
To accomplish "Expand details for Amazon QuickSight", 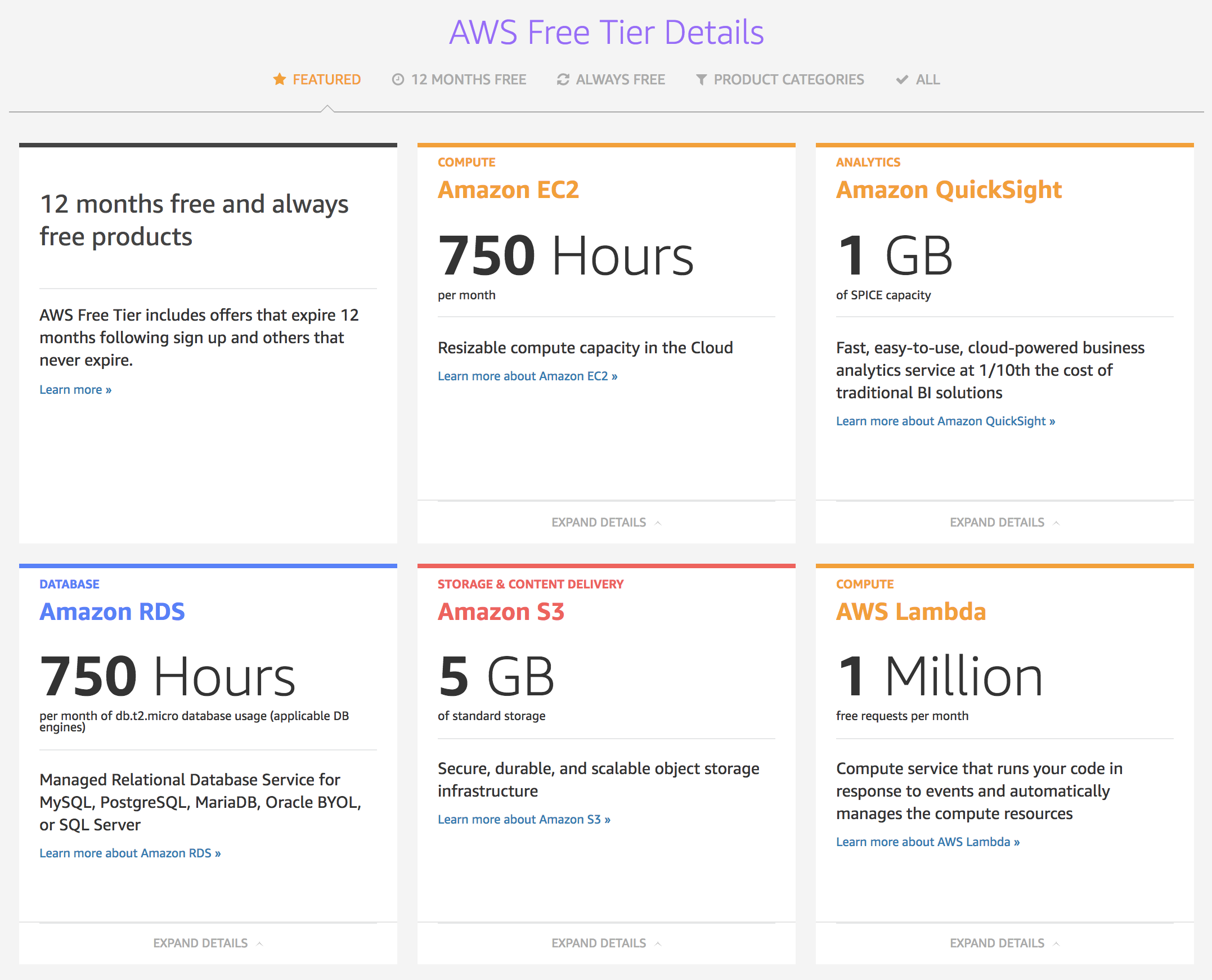I will tap(1005, 522).
